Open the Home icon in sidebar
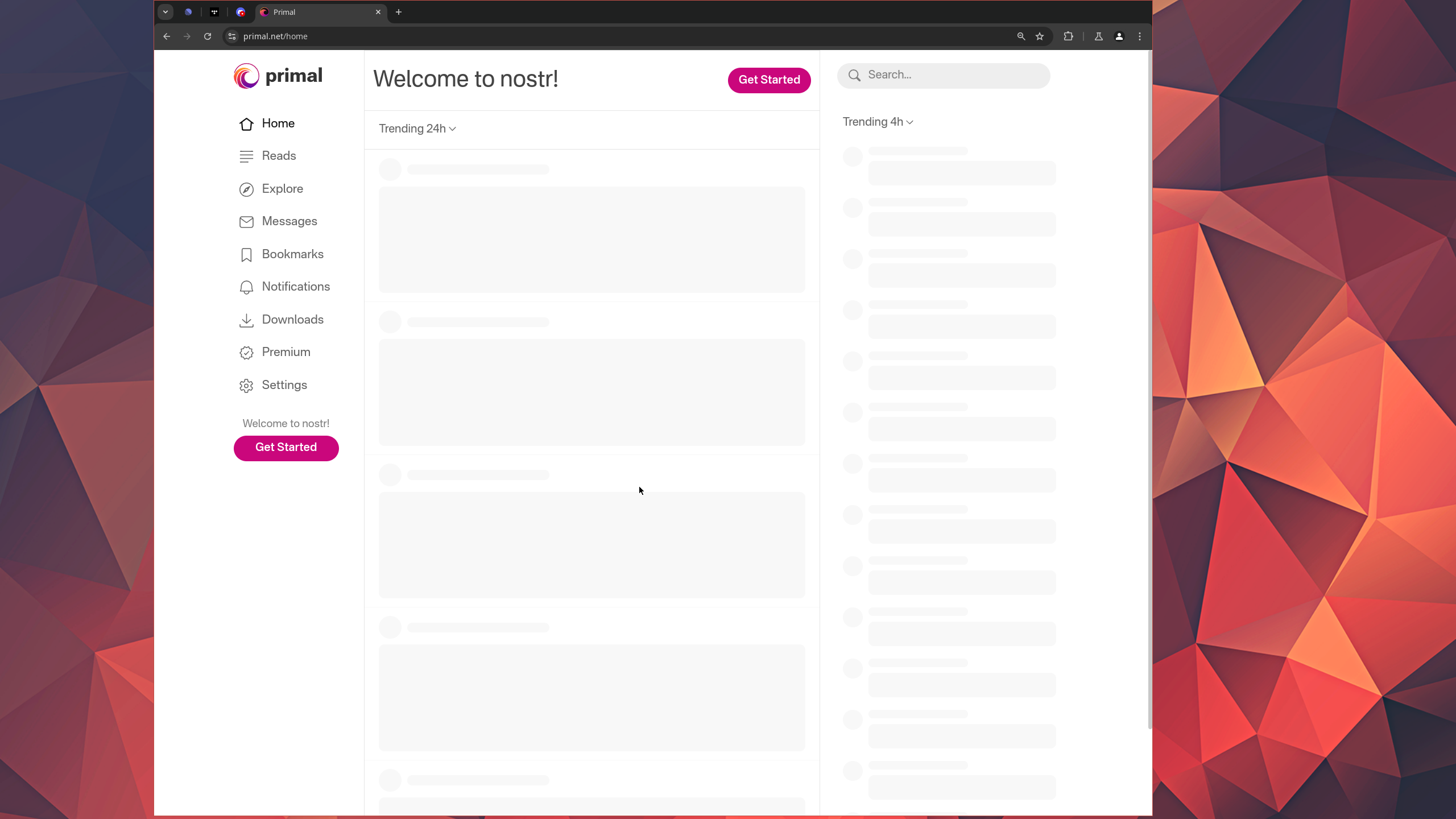 point(246,124)
